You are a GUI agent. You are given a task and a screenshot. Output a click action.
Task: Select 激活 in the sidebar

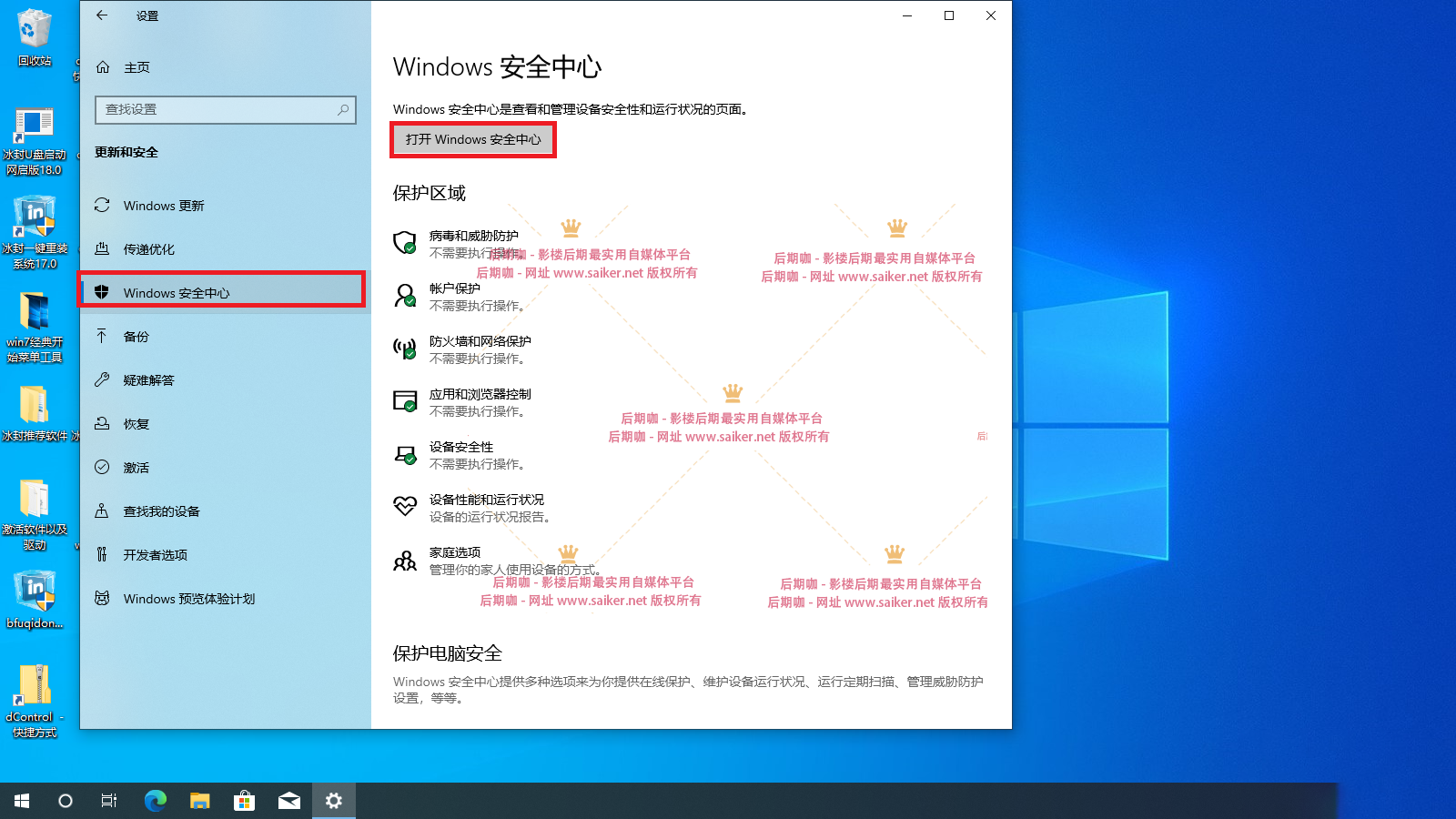coord(226,467)
